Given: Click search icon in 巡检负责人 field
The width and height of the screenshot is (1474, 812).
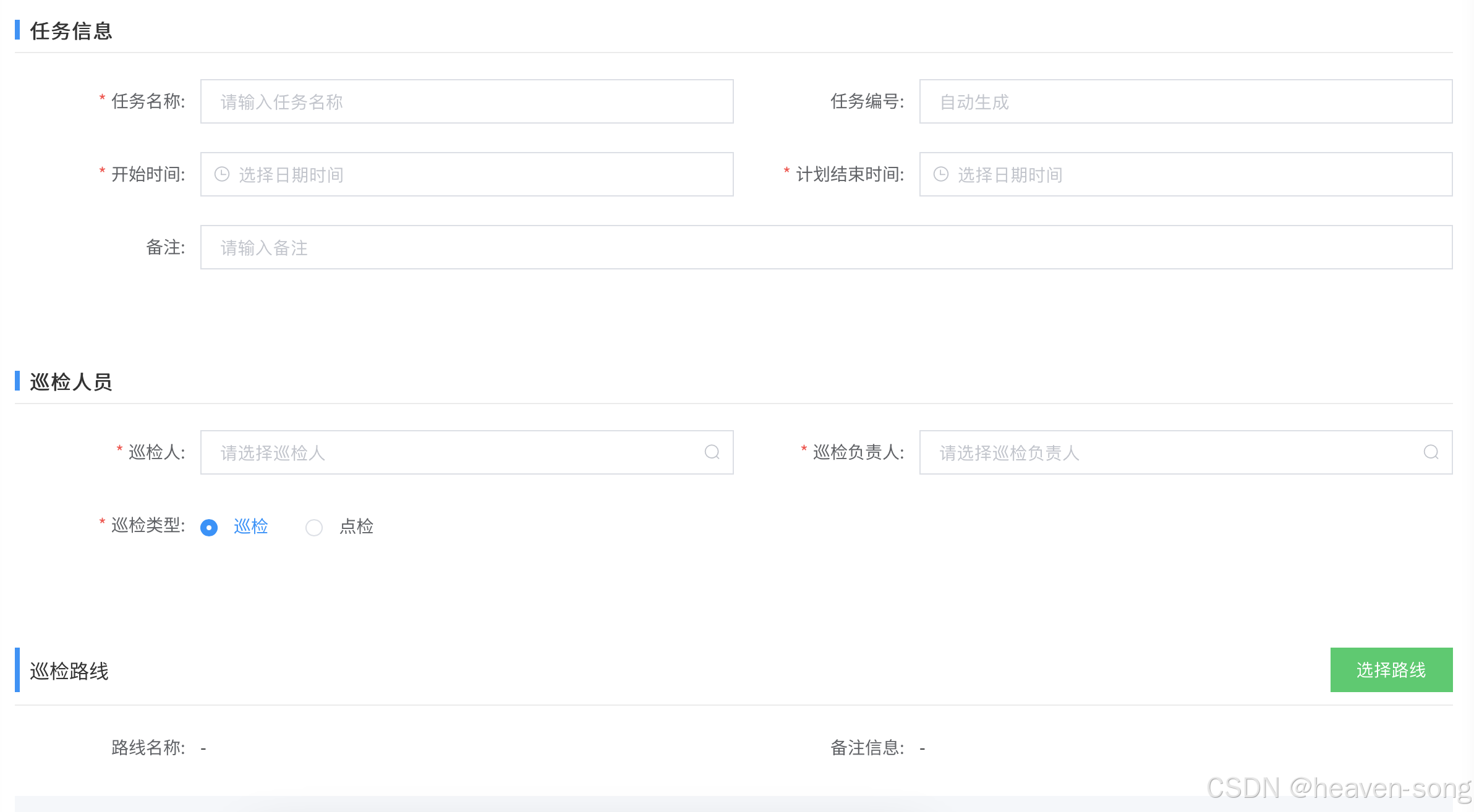Looking at the screenshot, I should (x=1431, y=452).
